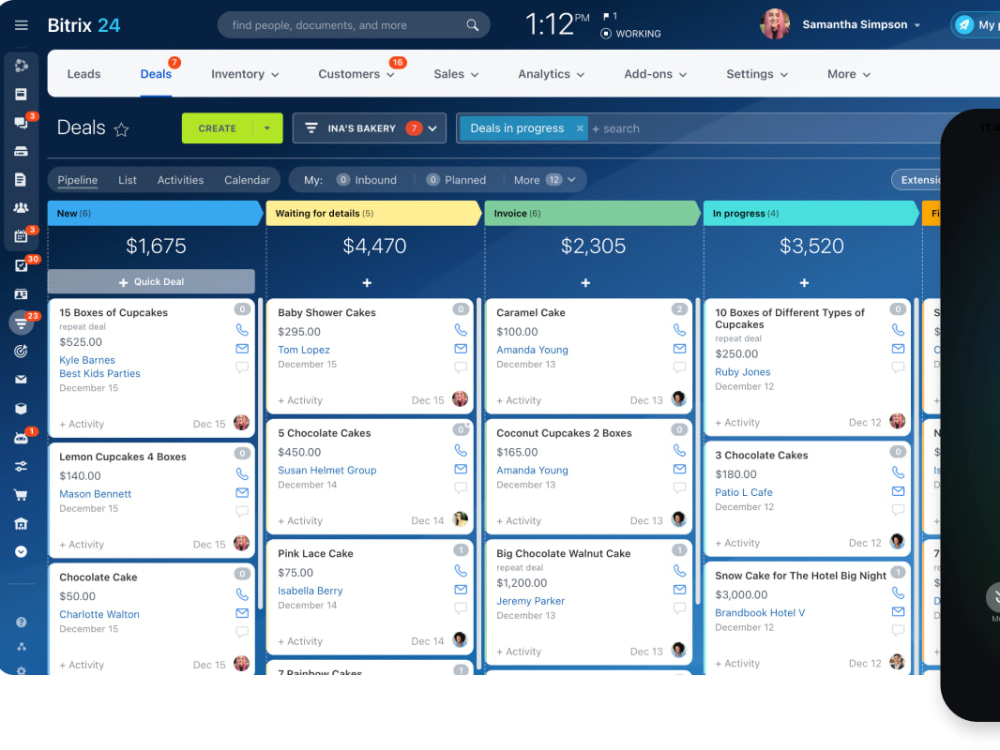Call contact on Pink Lace Cake deal
The image size is (1000, 750).
[460, 571]
